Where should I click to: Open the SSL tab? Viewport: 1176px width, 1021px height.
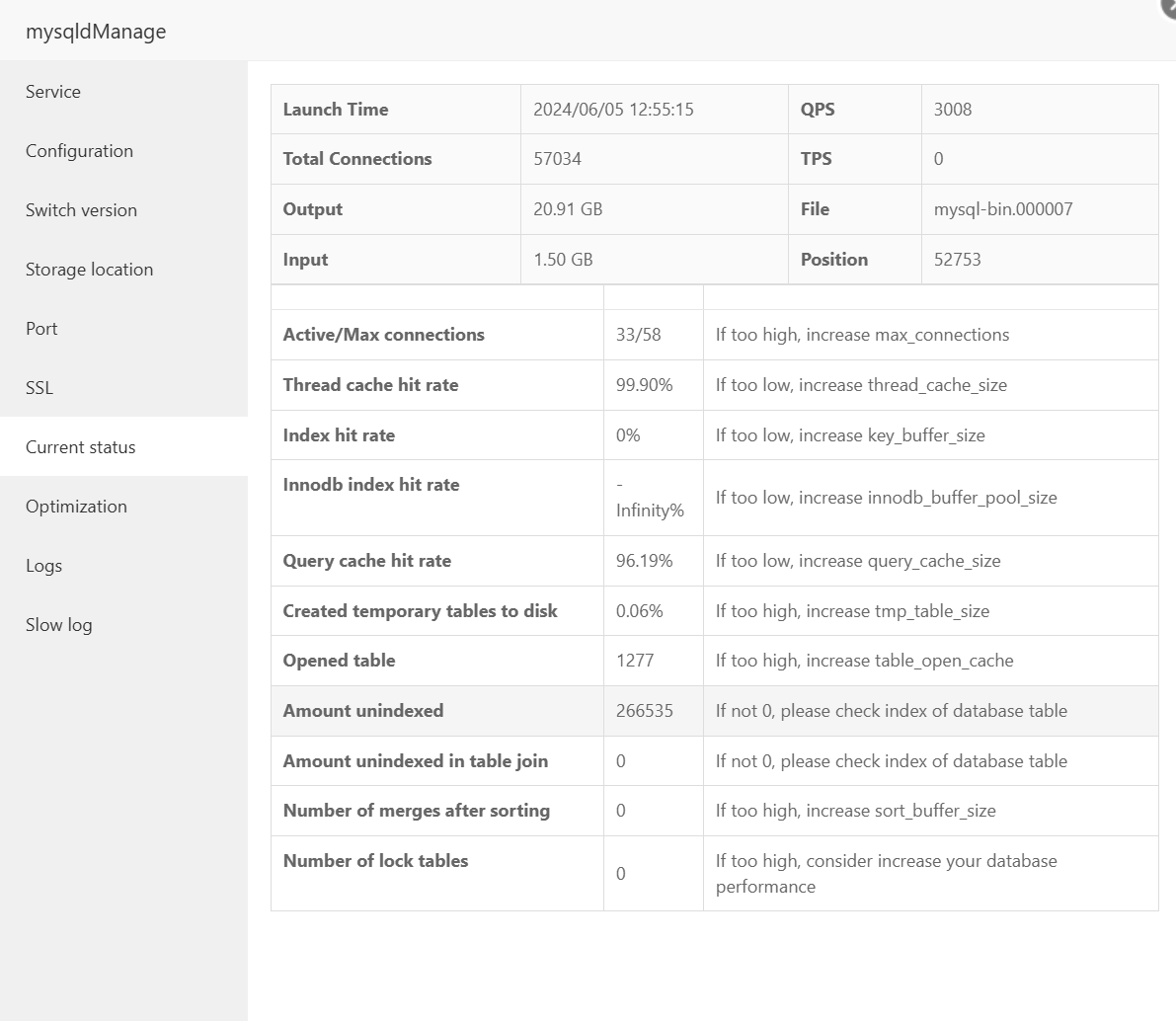pyautogui.click(x=39, y=388)
